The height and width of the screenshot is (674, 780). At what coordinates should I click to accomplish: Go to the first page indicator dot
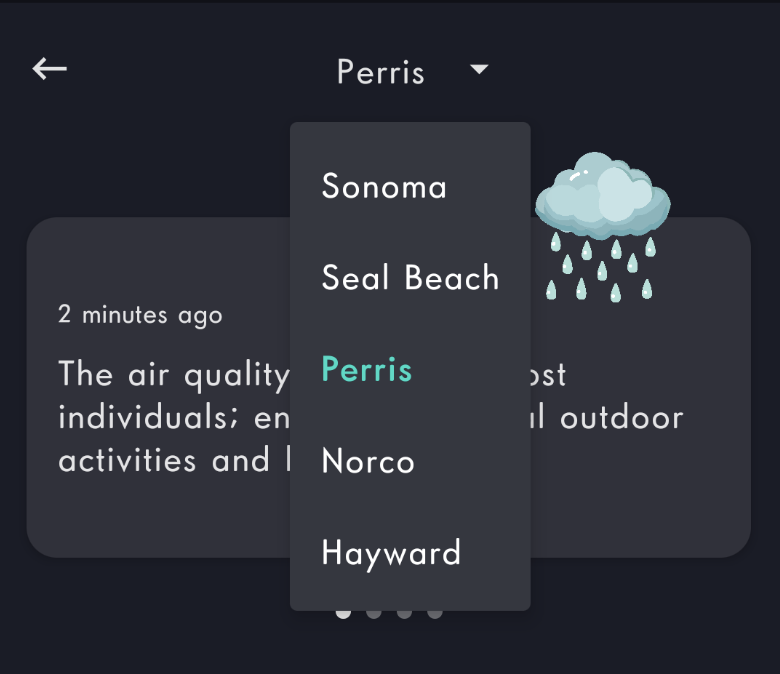pyautogui.click(x=343, y=612)
